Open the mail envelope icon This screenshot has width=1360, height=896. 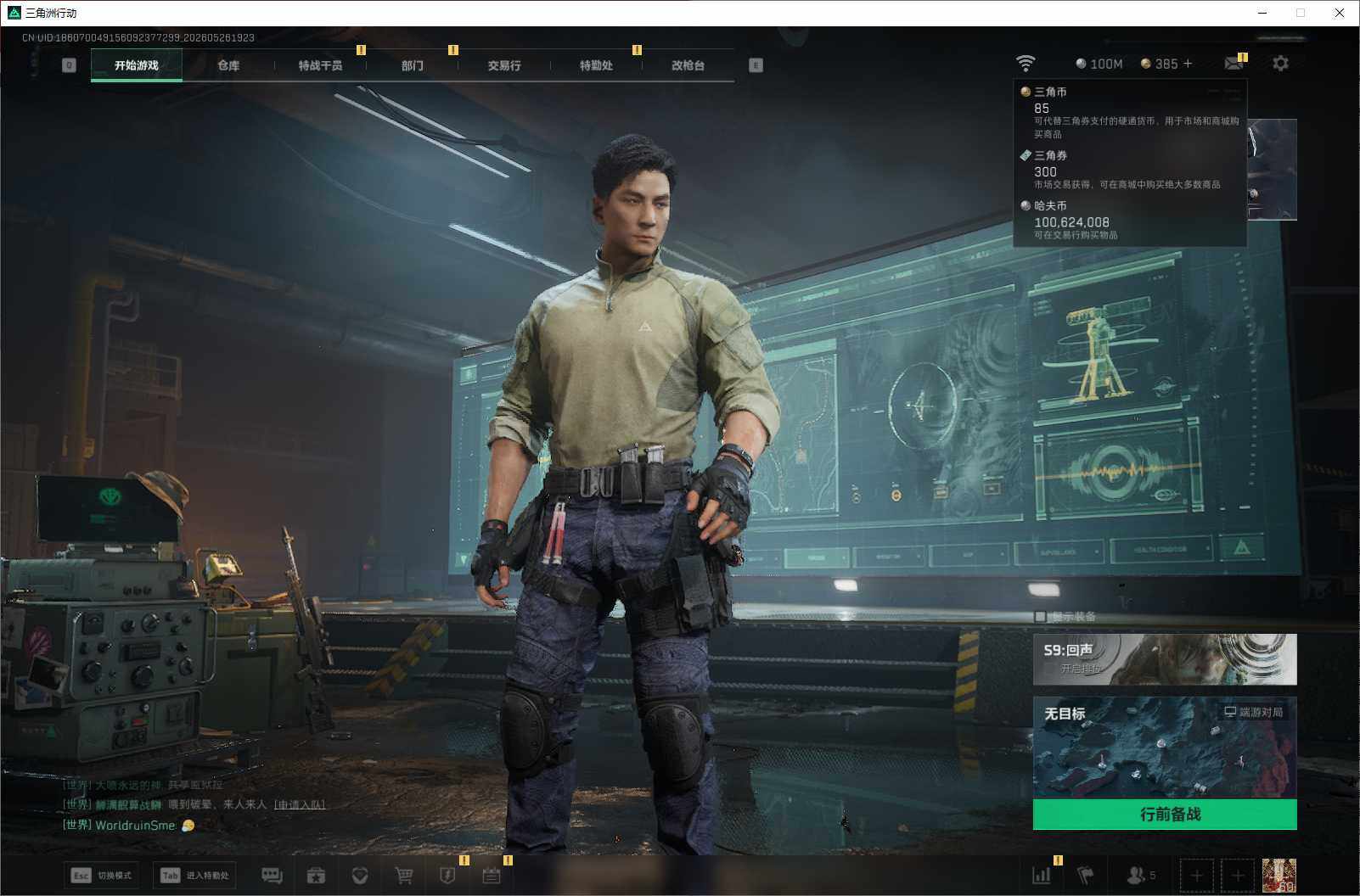click(1234, 64)
